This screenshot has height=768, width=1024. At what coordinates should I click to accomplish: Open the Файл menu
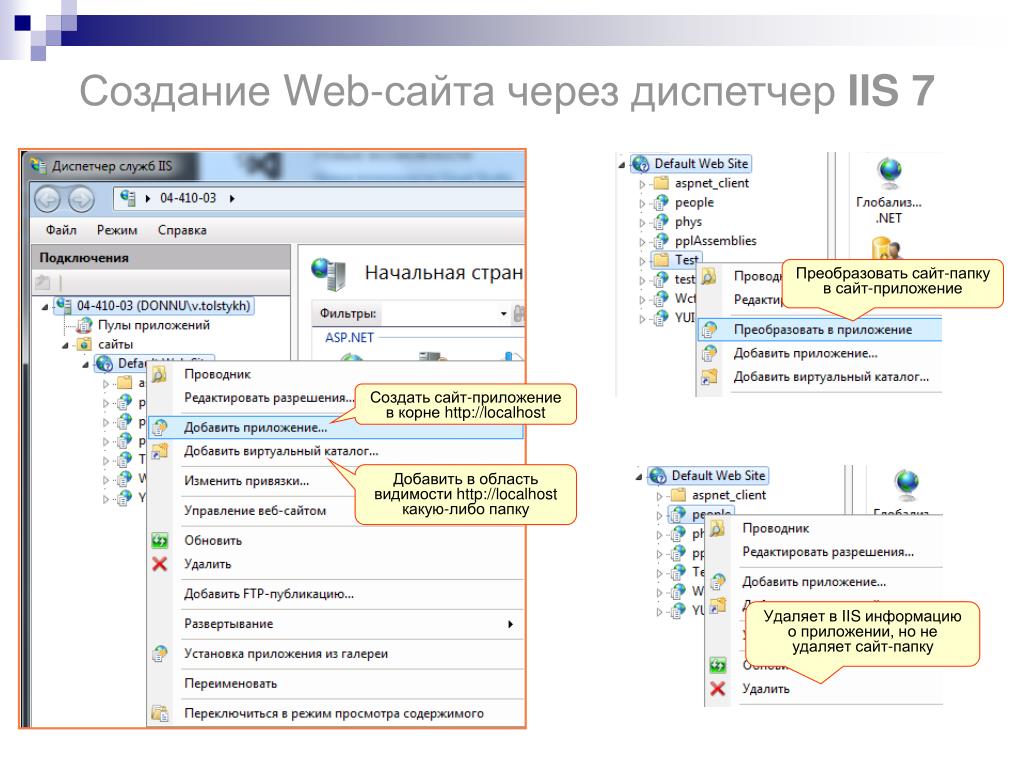61,230
